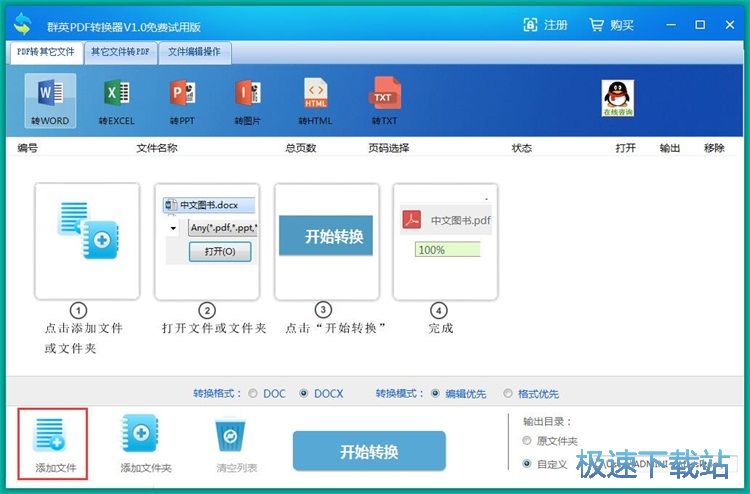Select the 编辑优先 conversion mode
750x494 pixels.
[x=435, y=393]
